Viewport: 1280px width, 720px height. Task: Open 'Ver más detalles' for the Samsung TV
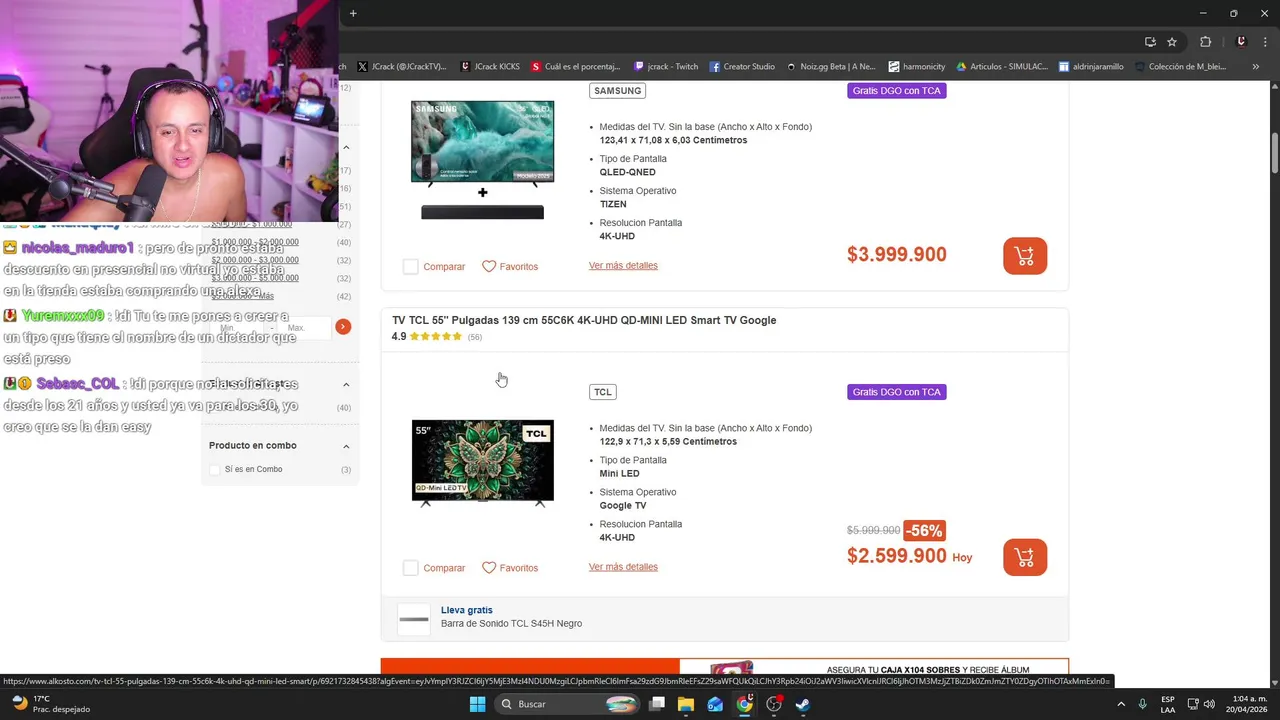point(623,266)
